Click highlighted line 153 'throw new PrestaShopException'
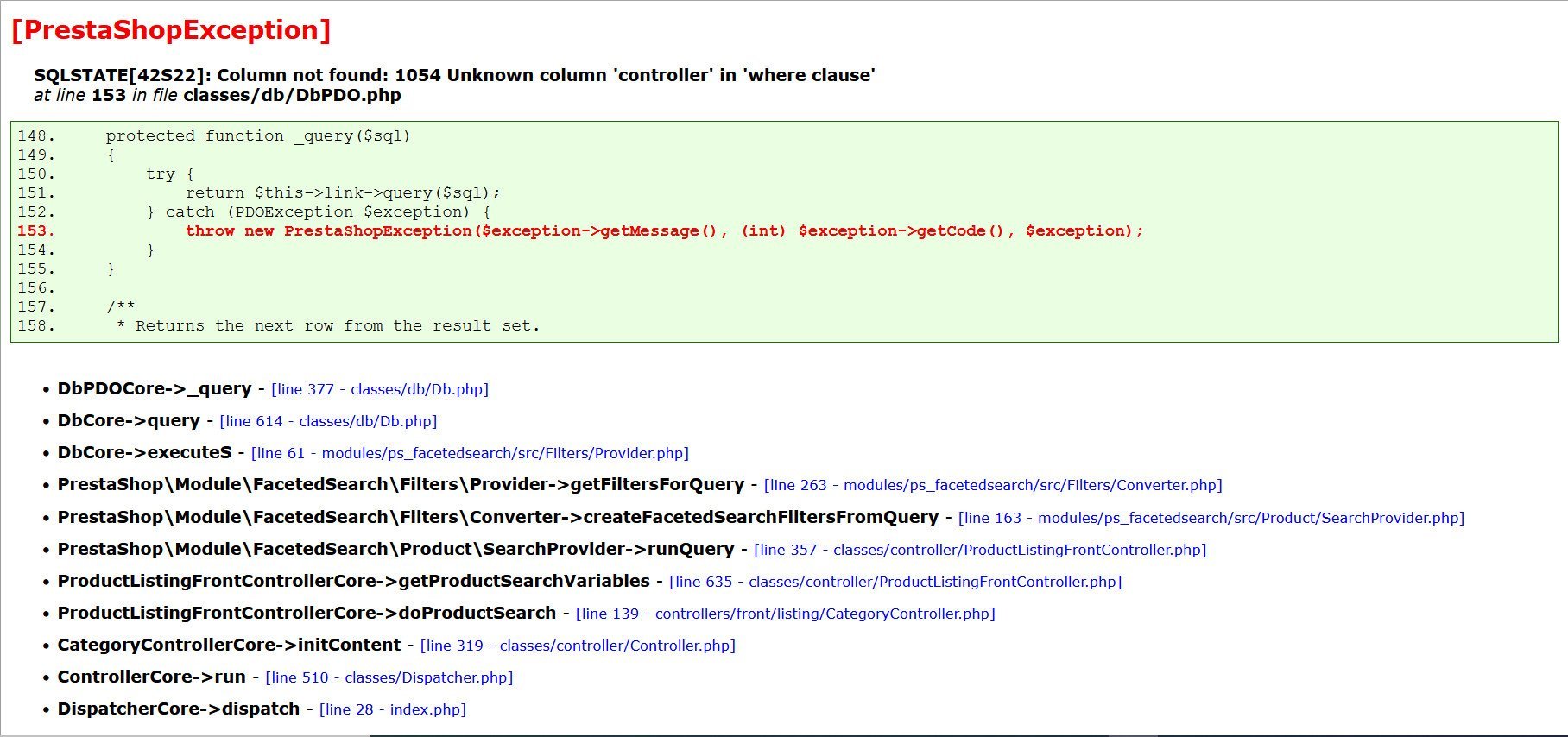The image size is (1568, 737). [580, 231]
